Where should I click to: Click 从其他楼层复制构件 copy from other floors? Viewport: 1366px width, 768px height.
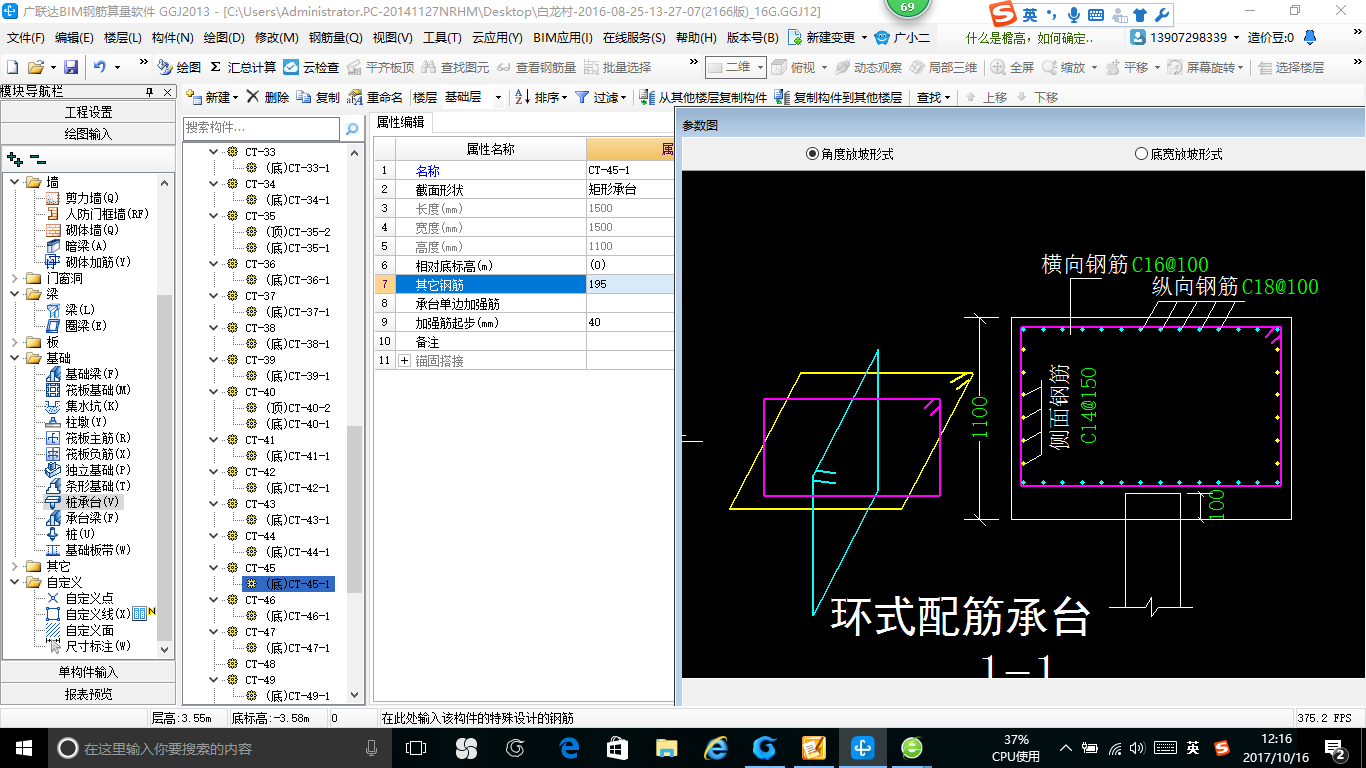click(x=703, y=97)
